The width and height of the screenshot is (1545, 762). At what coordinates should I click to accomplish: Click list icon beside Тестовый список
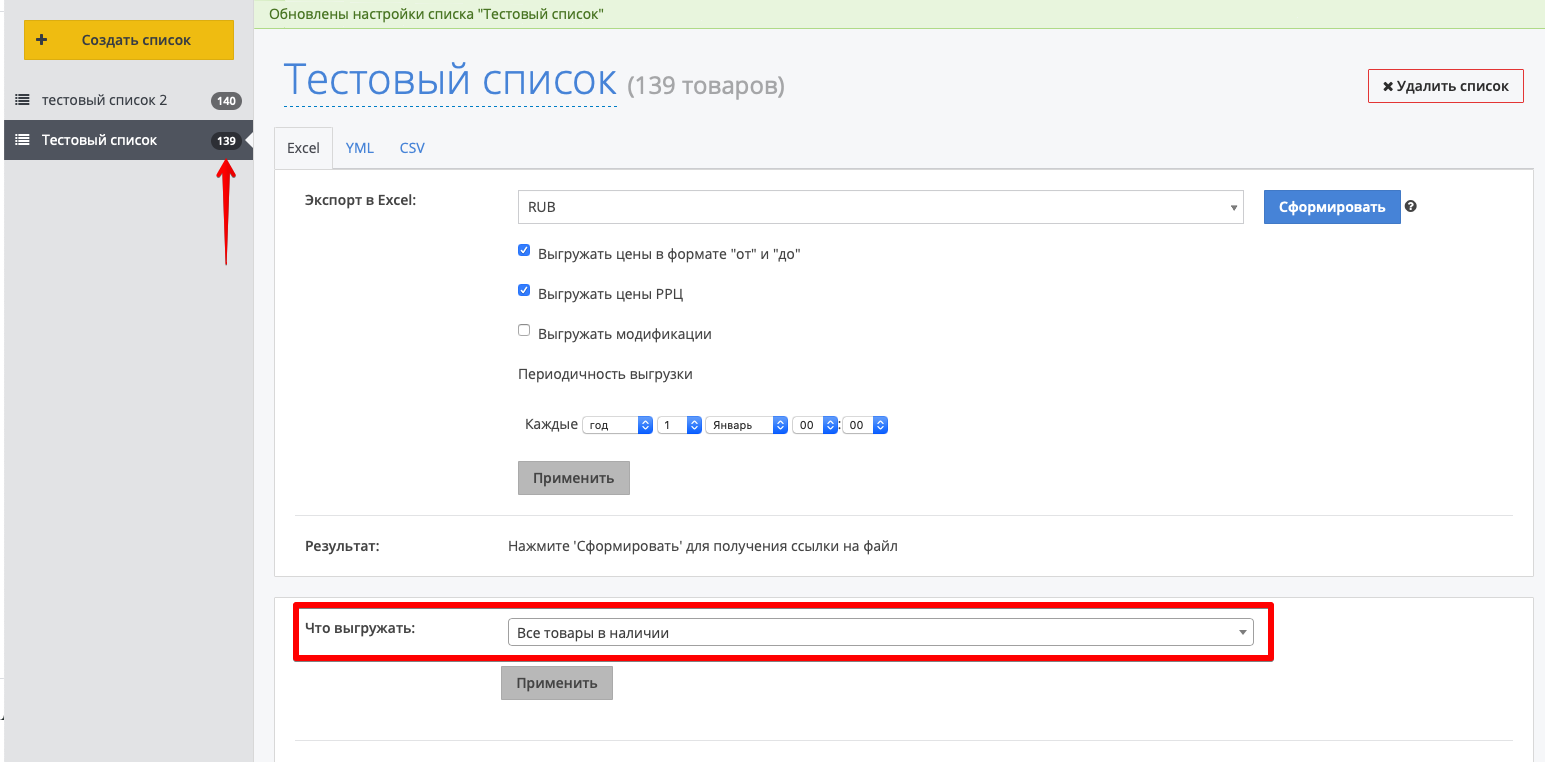[22, 140]
